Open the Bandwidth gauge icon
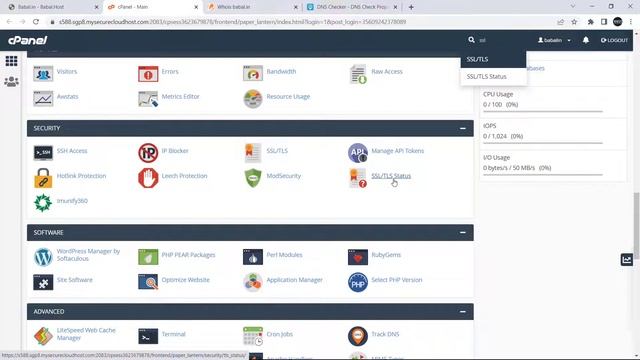Screen dimensions: 640x360 coord(253,74)
